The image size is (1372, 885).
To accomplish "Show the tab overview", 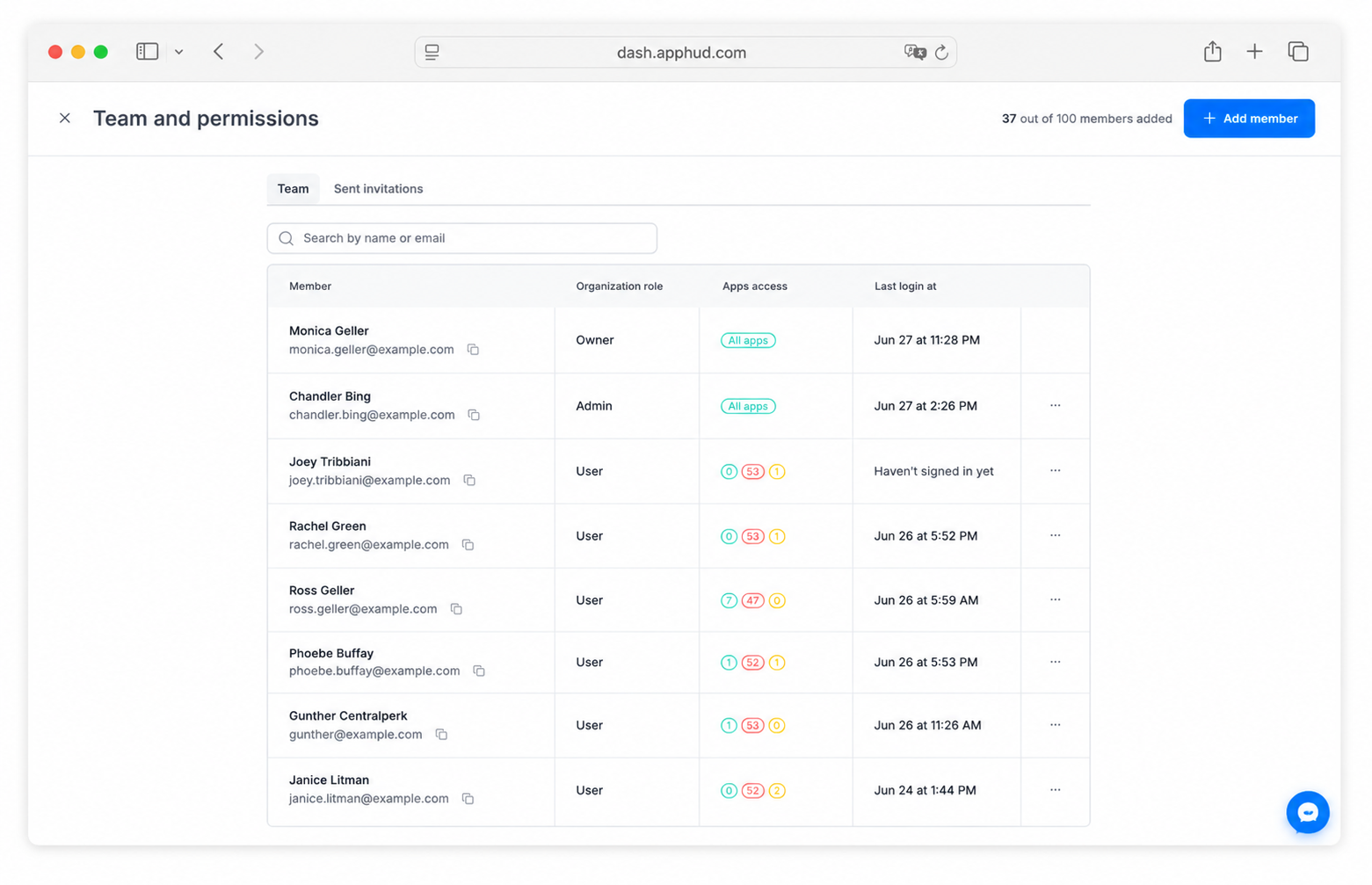I will tap(1298, 52).
